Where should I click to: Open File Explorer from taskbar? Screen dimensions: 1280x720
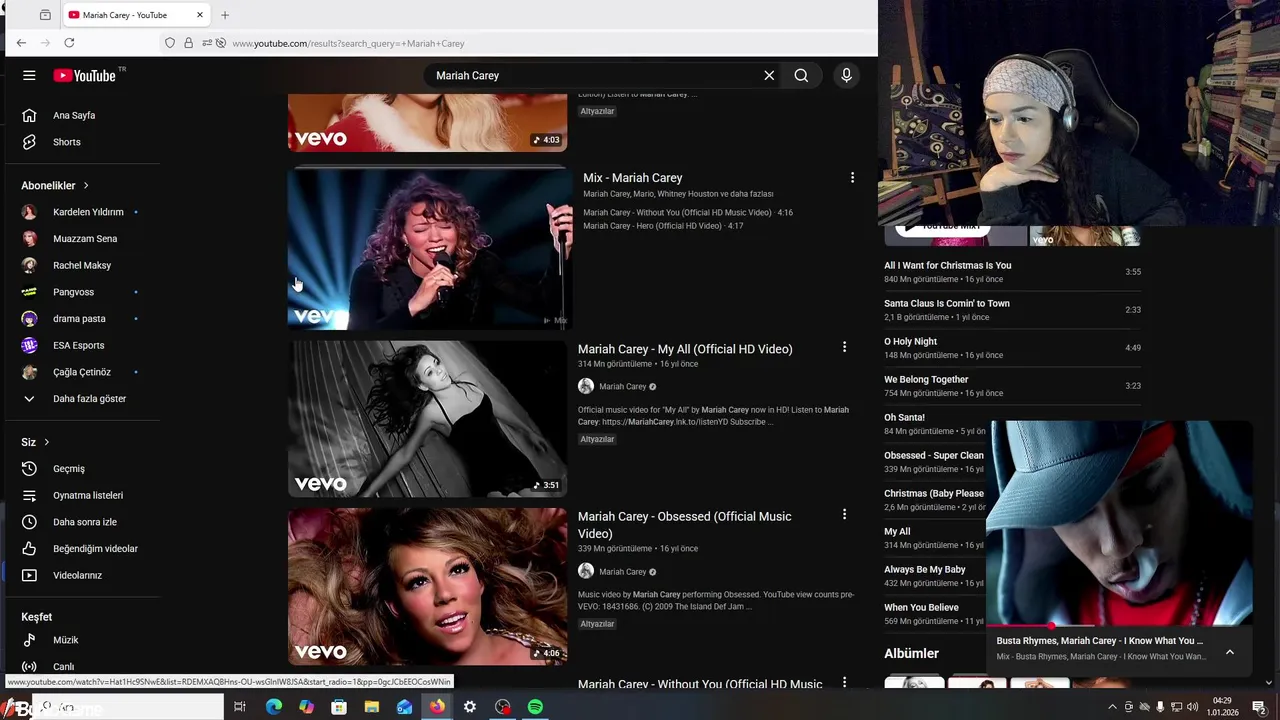pos(371,707)
